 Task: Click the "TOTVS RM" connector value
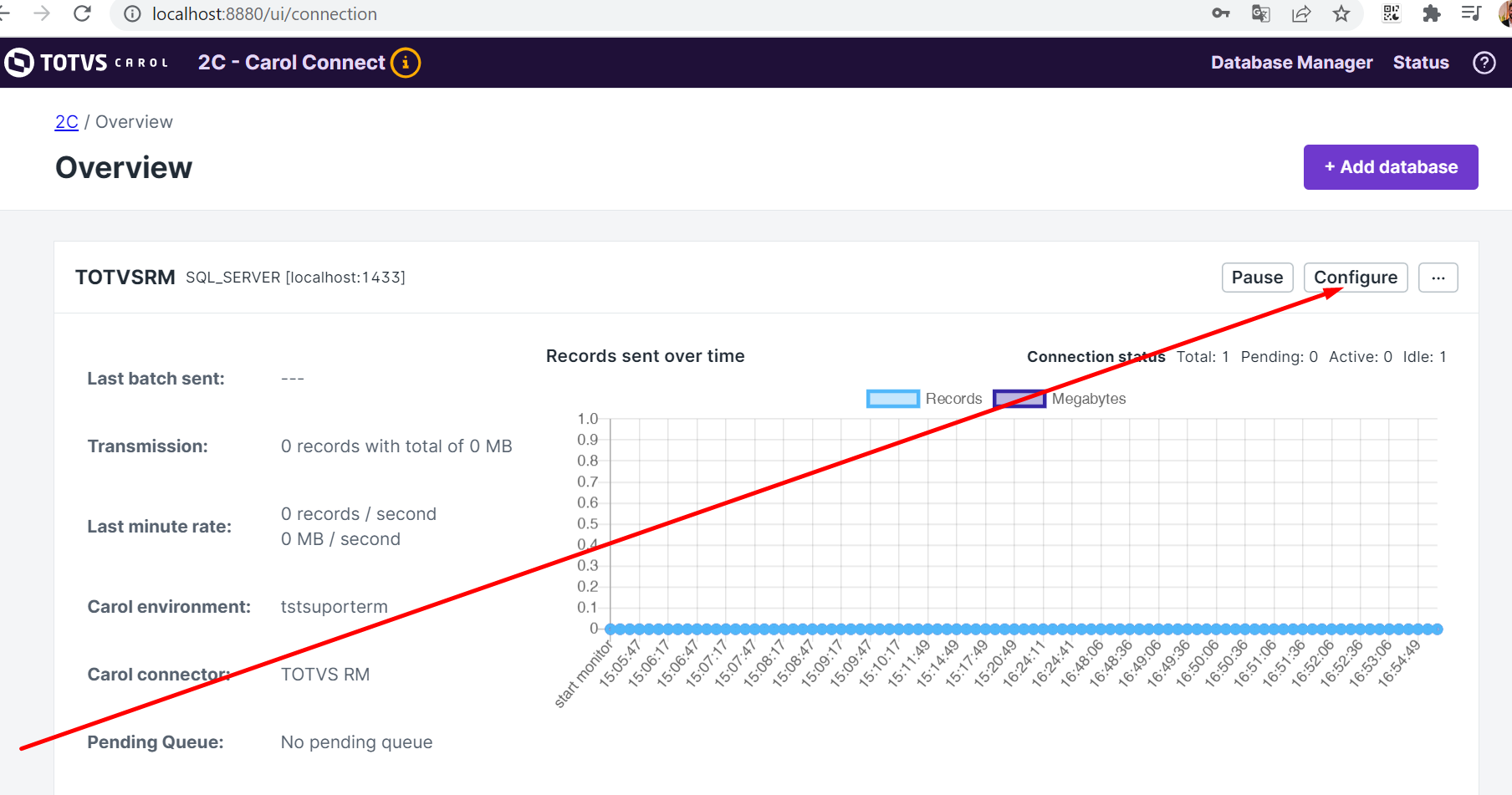(325, 675)
